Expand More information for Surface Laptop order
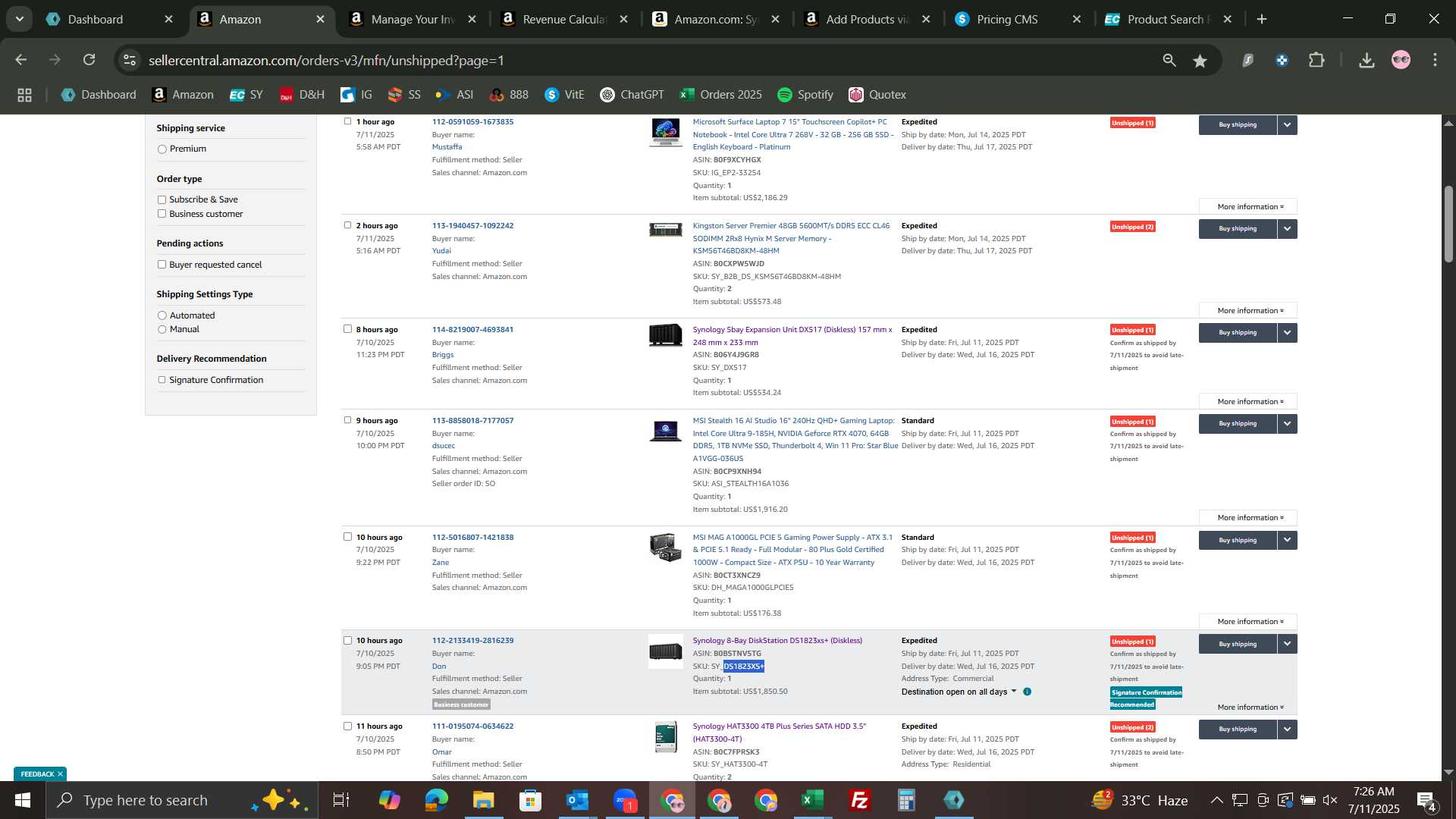This screenshot has height=819, width=1456. point(1248,206)
